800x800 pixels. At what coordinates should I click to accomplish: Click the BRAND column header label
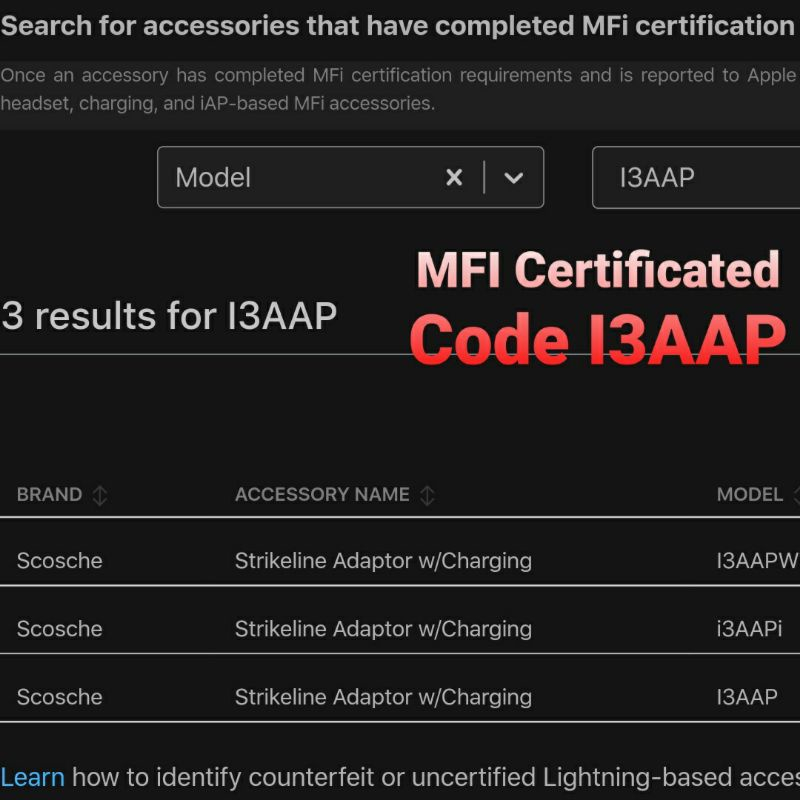(49, 495)
